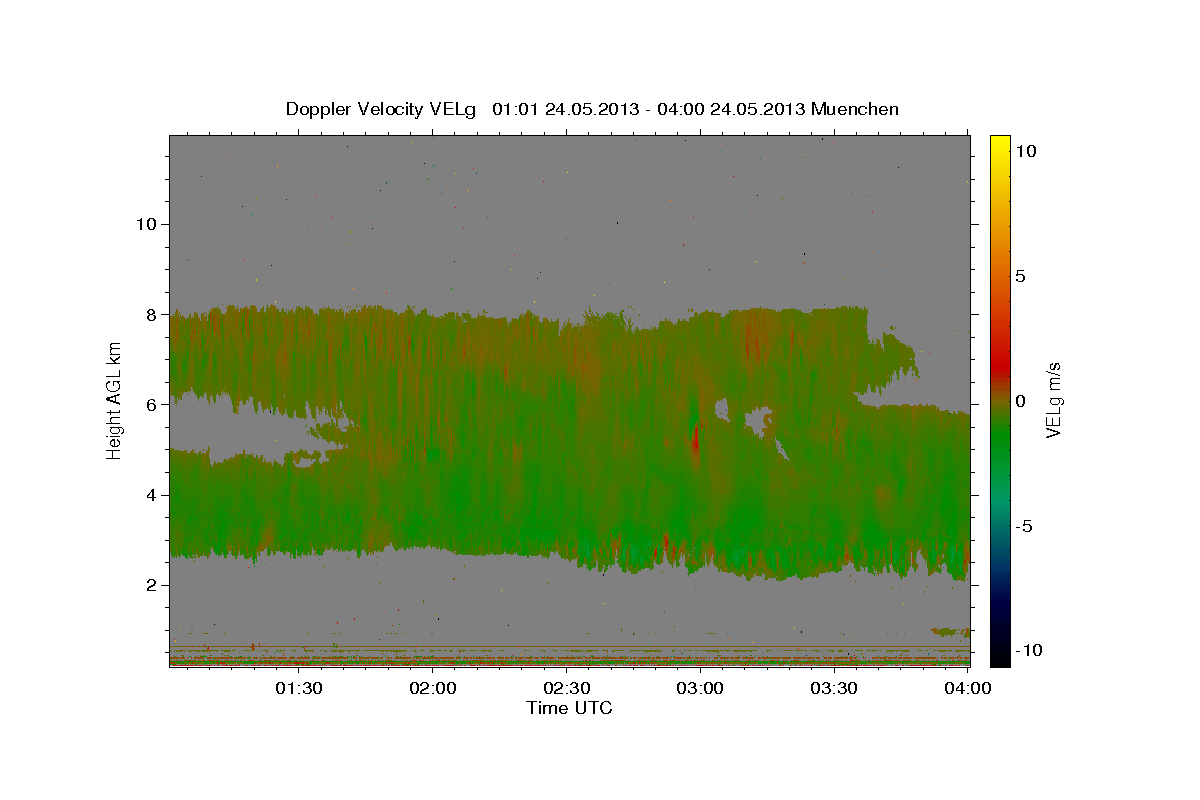Select the 'Height AGL km' axis label
The height and width of the screenshot is (800, 1200).
[114, 400]
